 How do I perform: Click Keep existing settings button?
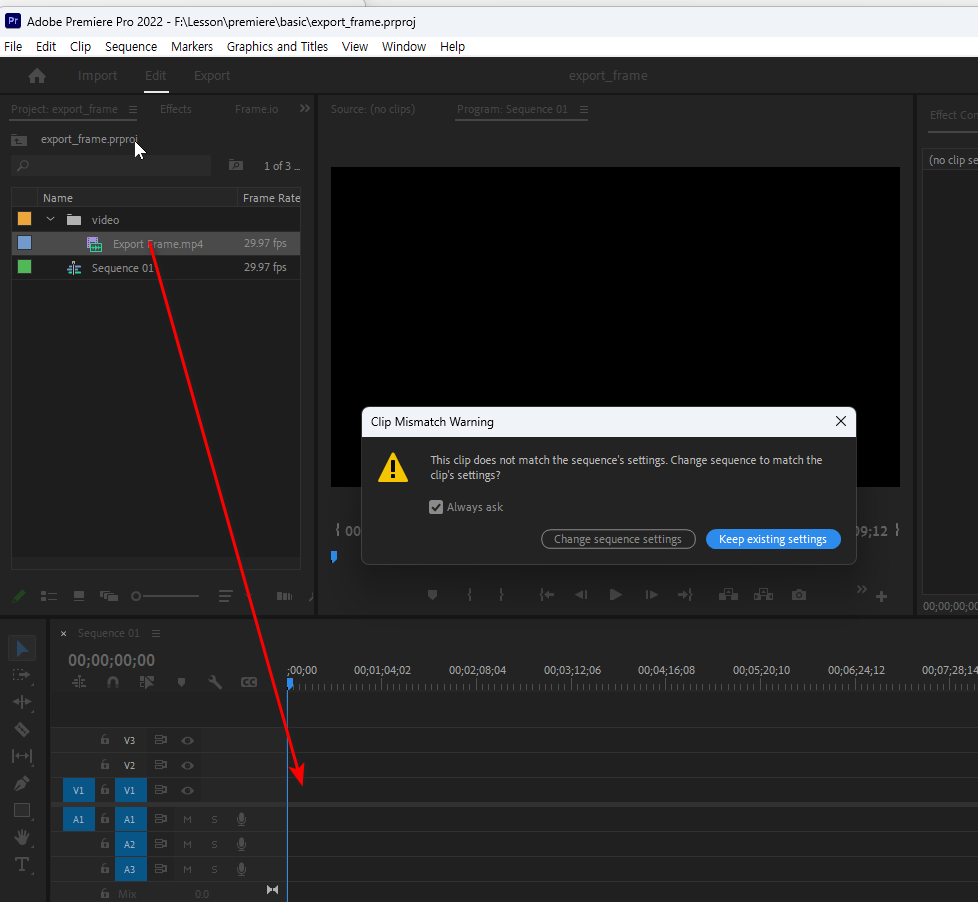(x=772, y=539)
